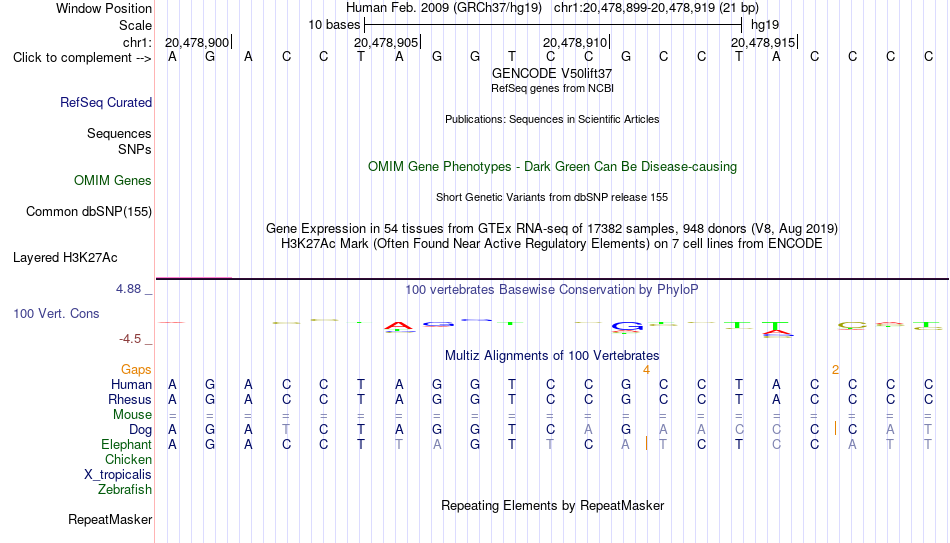Select the Rhesus species row label
The image size is (950, 543).
coord(130,400)
